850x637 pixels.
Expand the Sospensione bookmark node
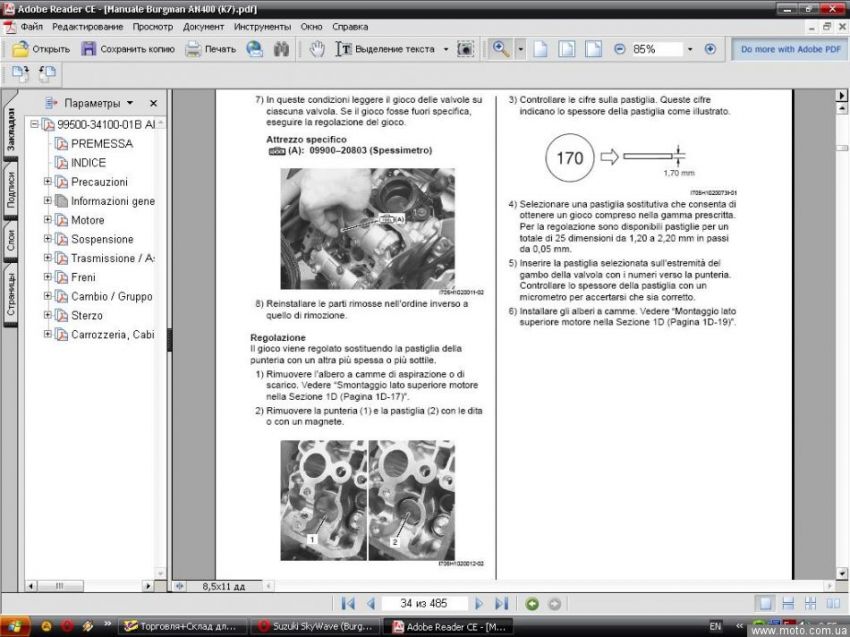48,239
